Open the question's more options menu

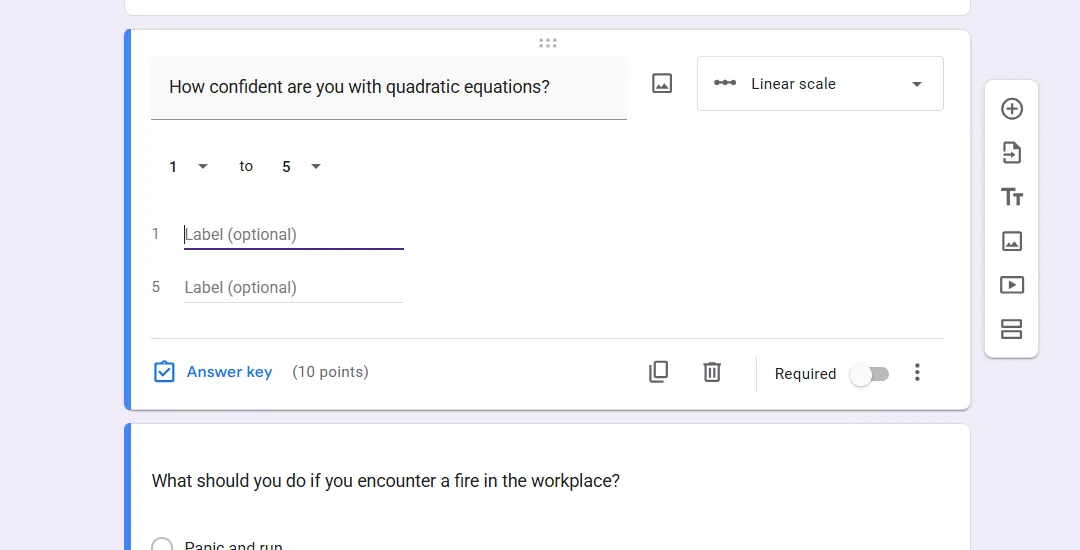(917, 373)
